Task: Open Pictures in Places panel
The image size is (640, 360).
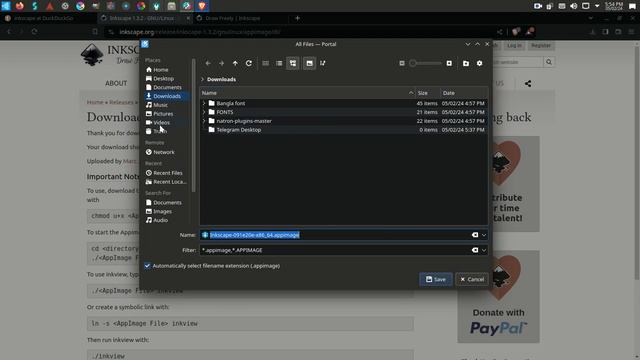Action: [x=159, y=114]
